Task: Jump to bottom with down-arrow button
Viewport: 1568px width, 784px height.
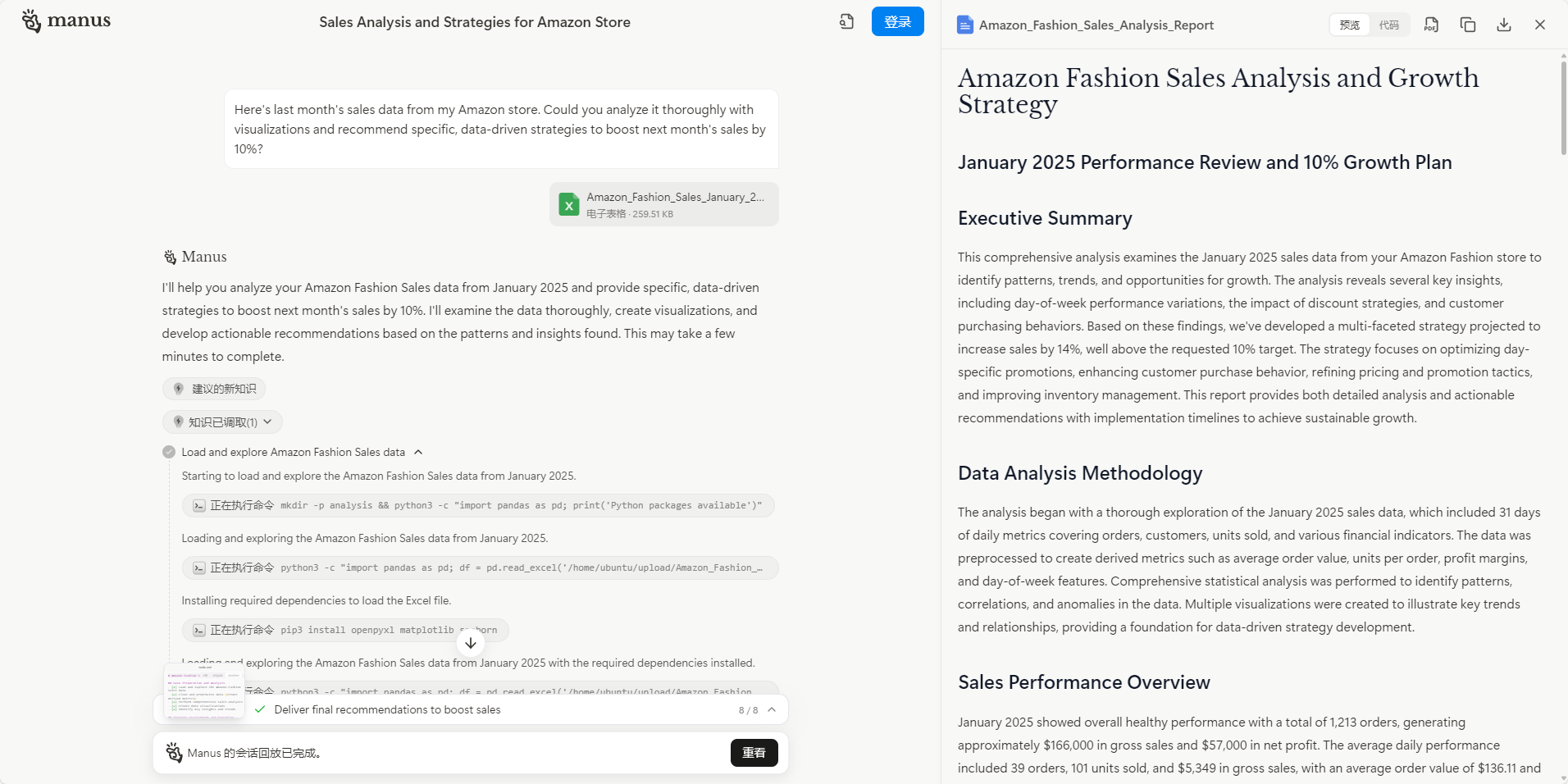Action: click(471, 643)
